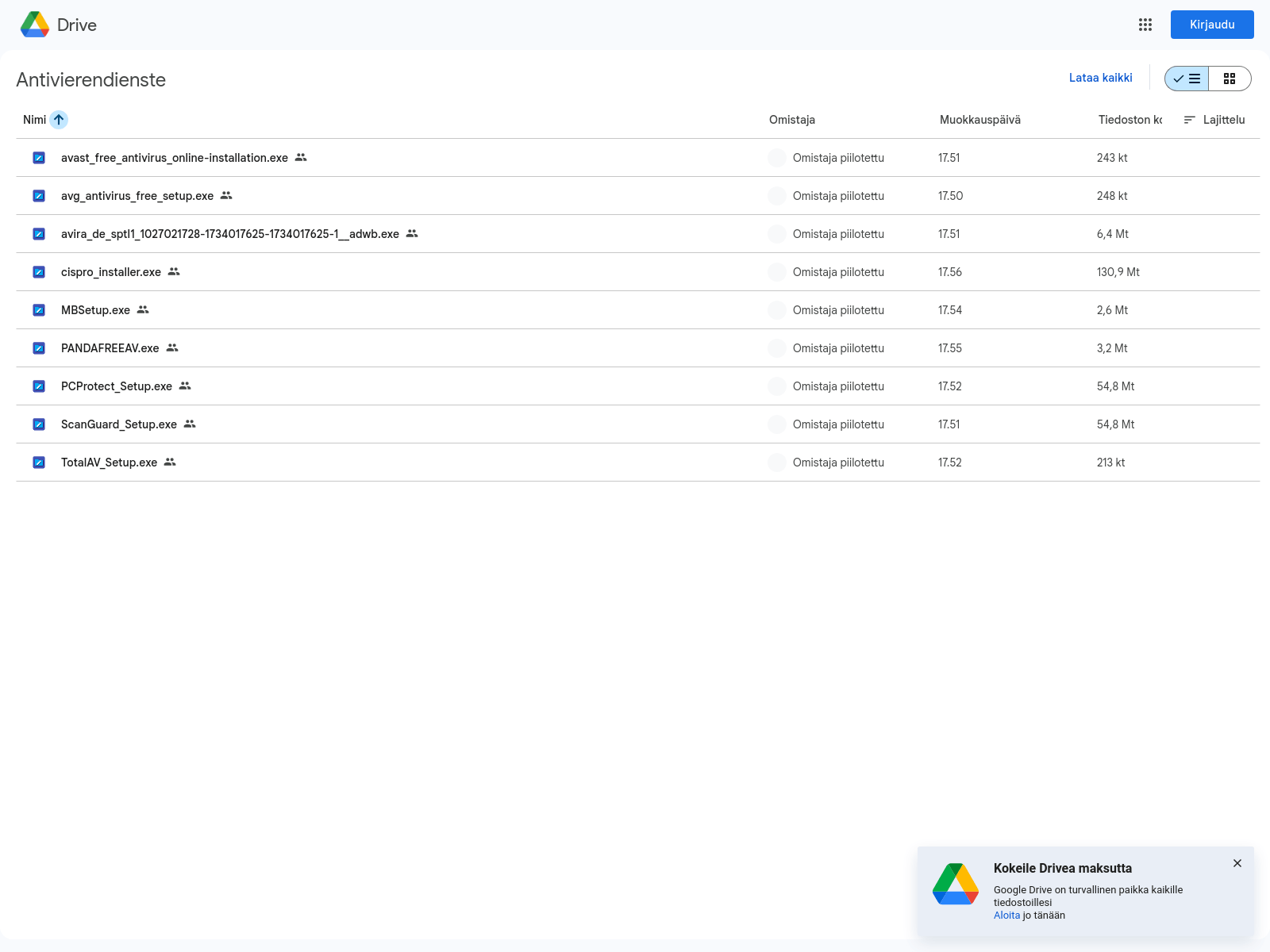
Task: Click the 2,6 Mt size value
Action: (1112, 310)
